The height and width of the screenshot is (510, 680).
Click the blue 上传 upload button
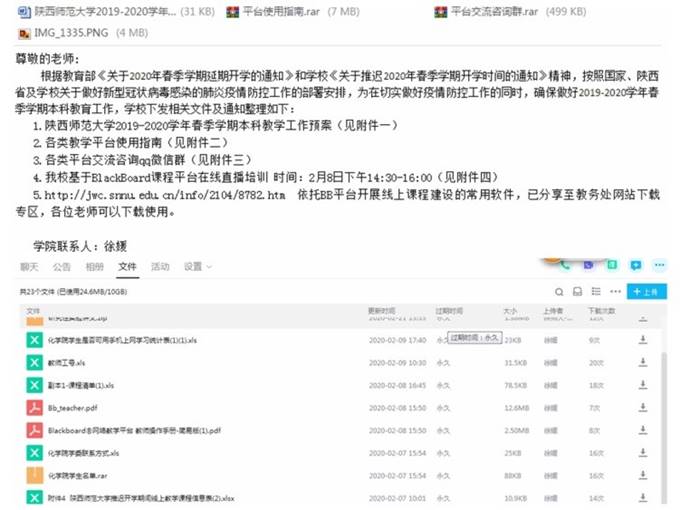pyautogui.click(x=646, y=291)
